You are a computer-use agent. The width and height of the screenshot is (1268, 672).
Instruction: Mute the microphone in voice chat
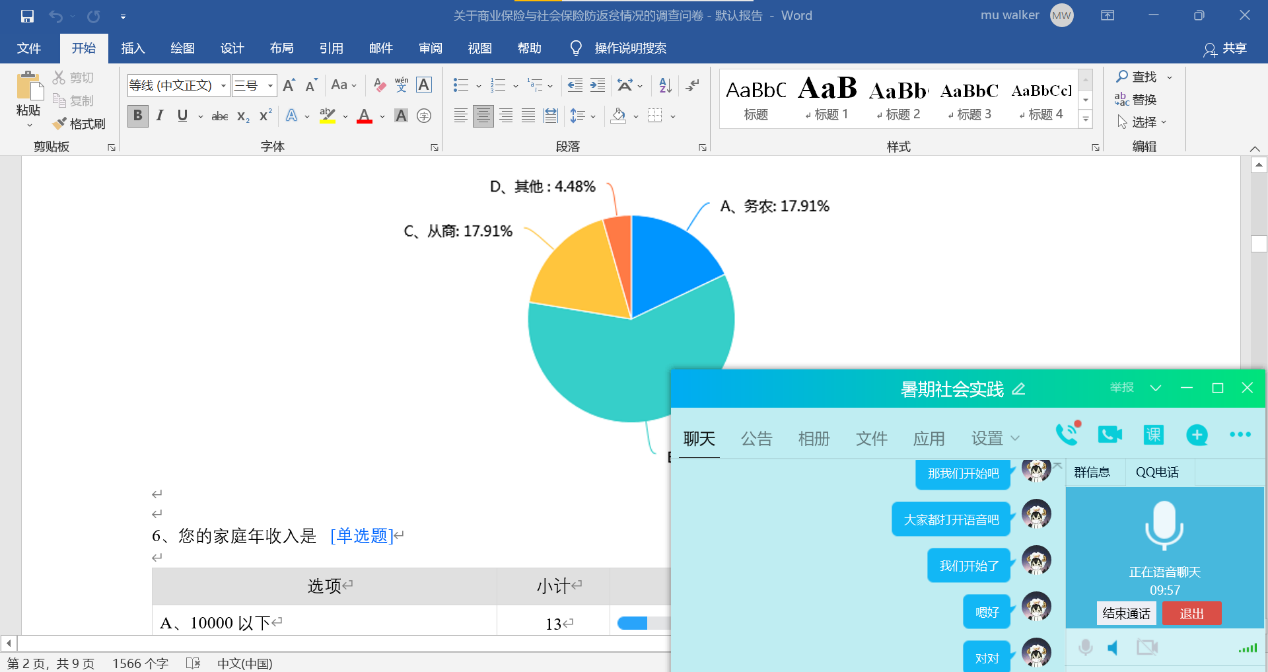click(x=1085, y=648)
